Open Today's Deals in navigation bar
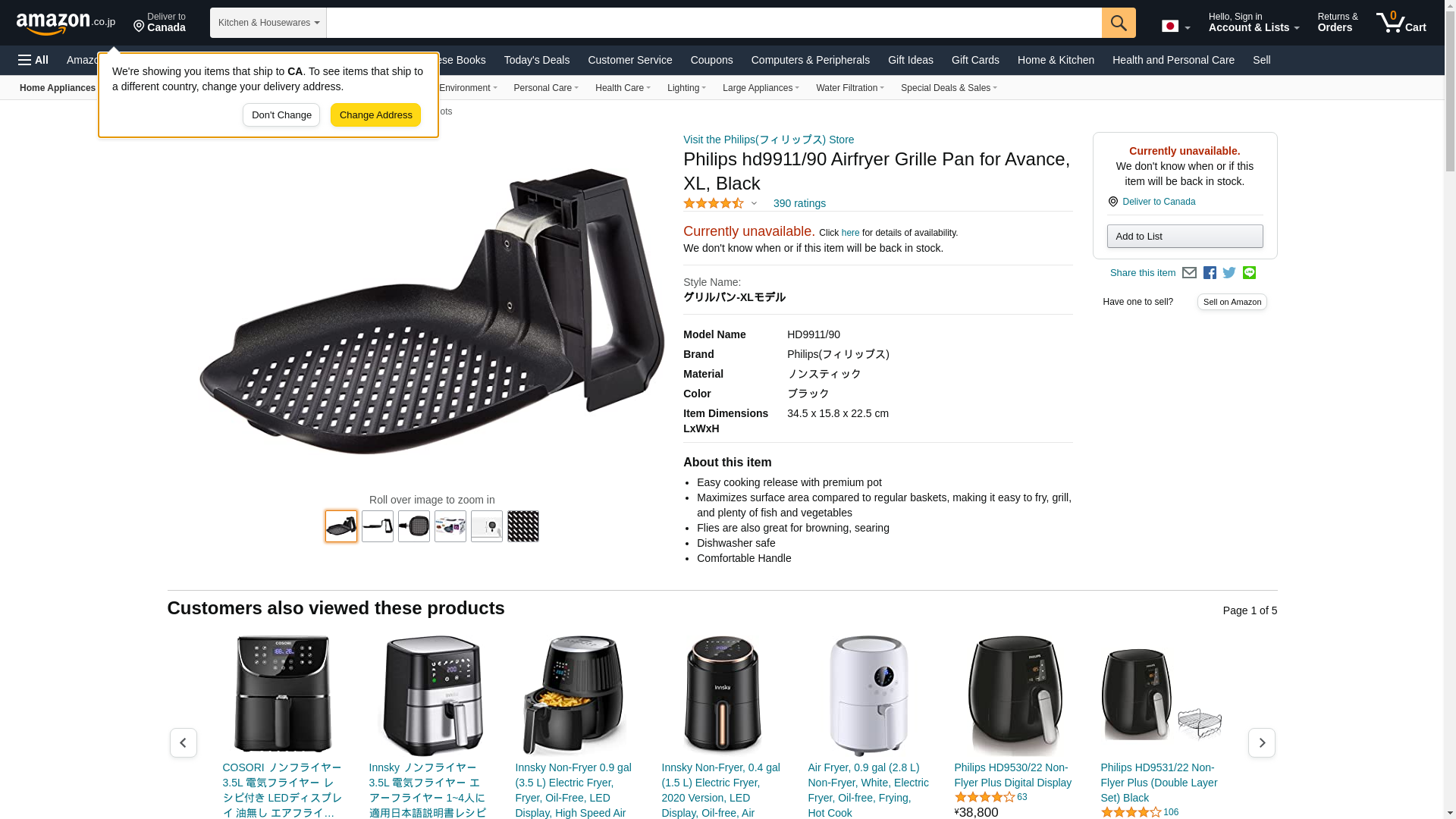Image resolution: width=1456 pixels, height=819 pixels. 537,60
